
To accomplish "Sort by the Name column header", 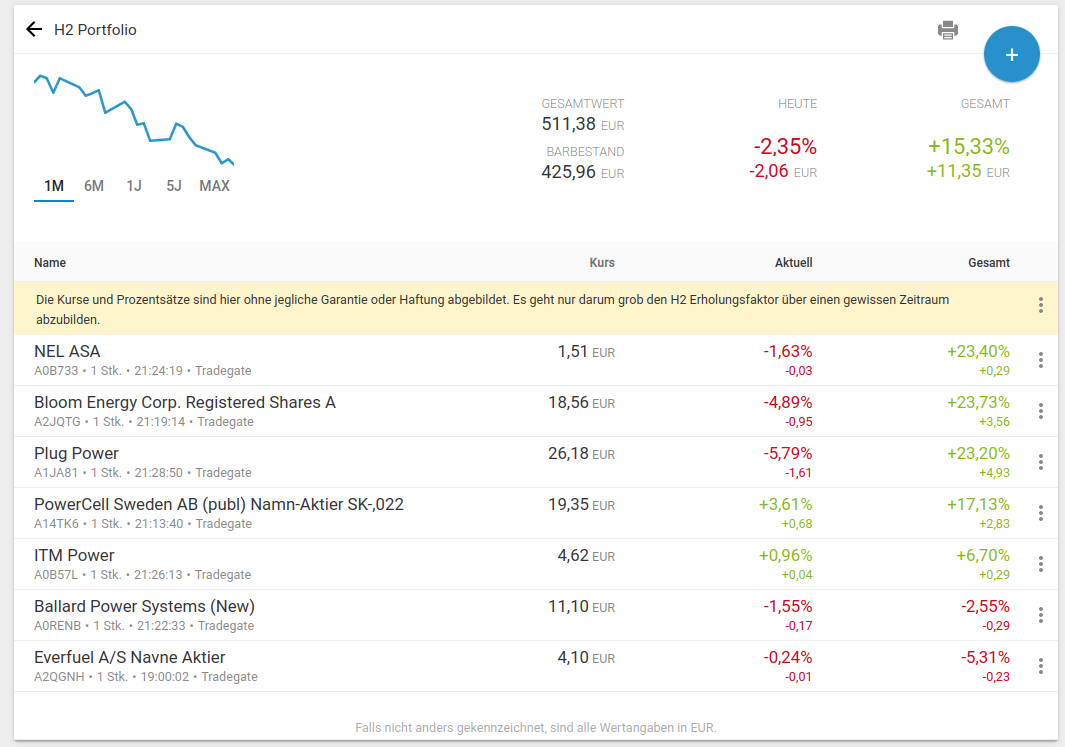I will click(x=50, y=263).
